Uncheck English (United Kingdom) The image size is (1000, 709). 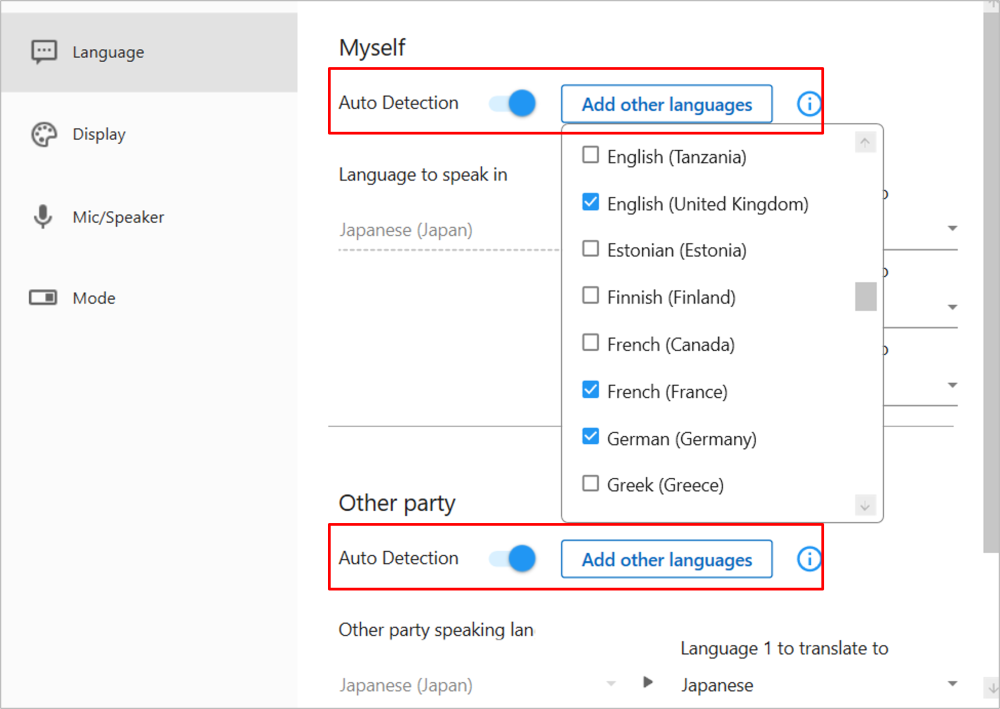click(591, 202)
